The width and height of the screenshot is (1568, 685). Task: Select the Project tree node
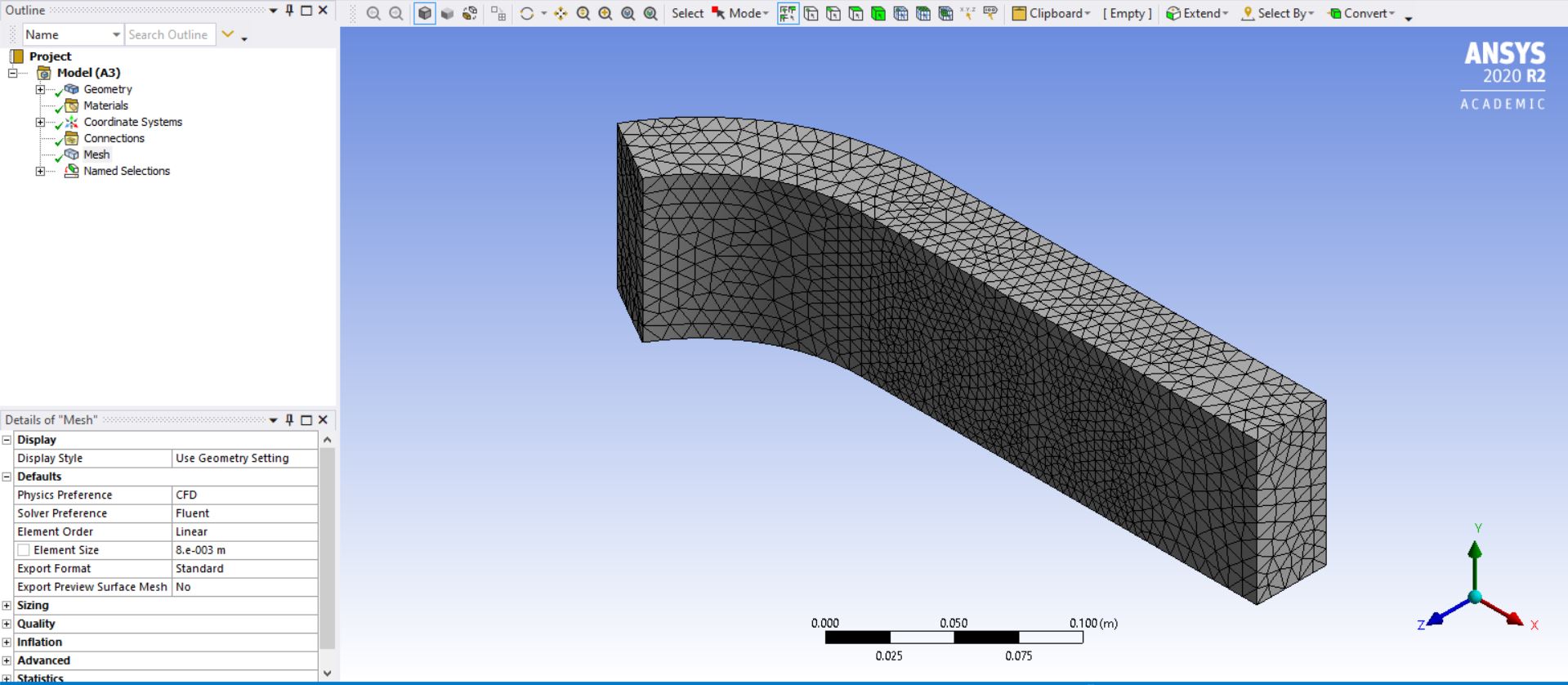(50, 56)
